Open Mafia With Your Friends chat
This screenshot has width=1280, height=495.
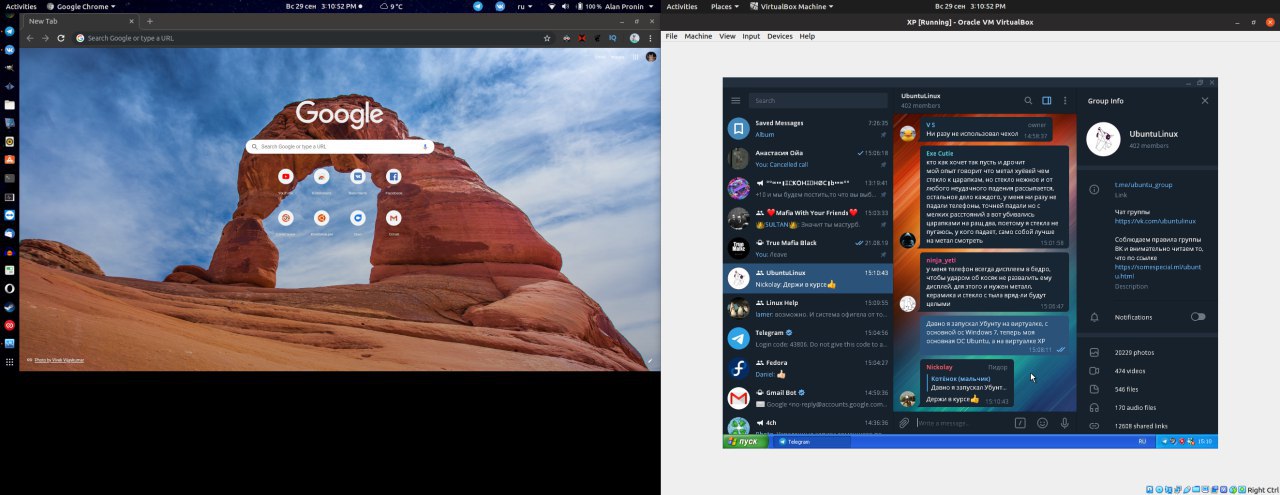(x=809, y=218)
